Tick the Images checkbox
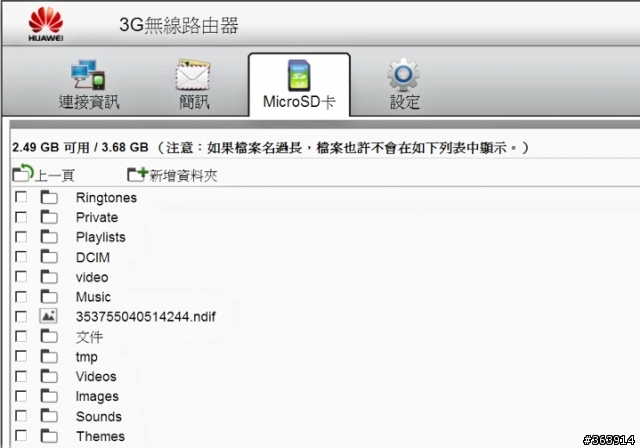Screen dimensions: 640x448 (x=21, y=396)
